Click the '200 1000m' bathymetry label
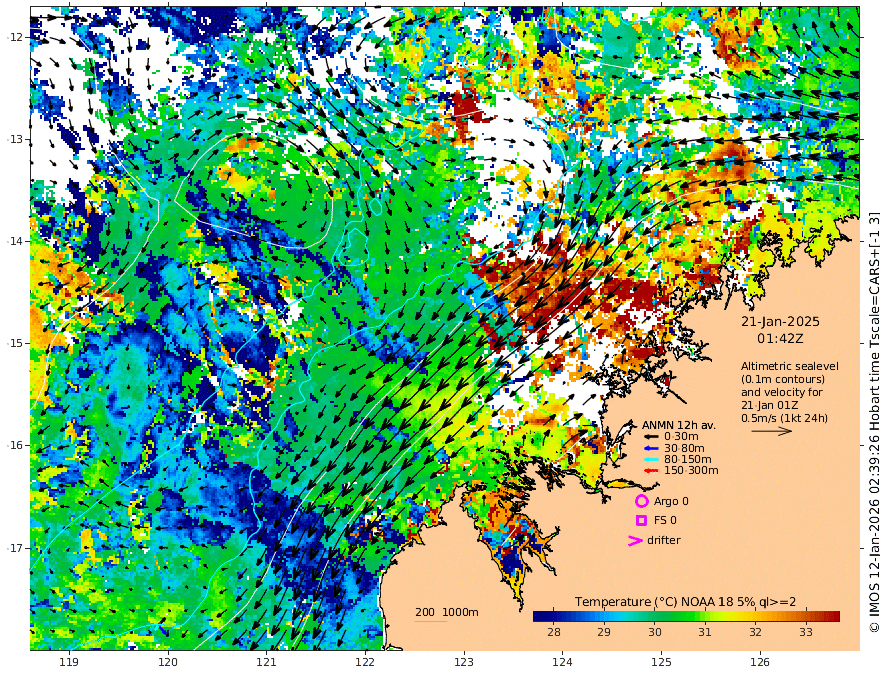This screenshot has height=680, width=880. click(x=447, y=612)
